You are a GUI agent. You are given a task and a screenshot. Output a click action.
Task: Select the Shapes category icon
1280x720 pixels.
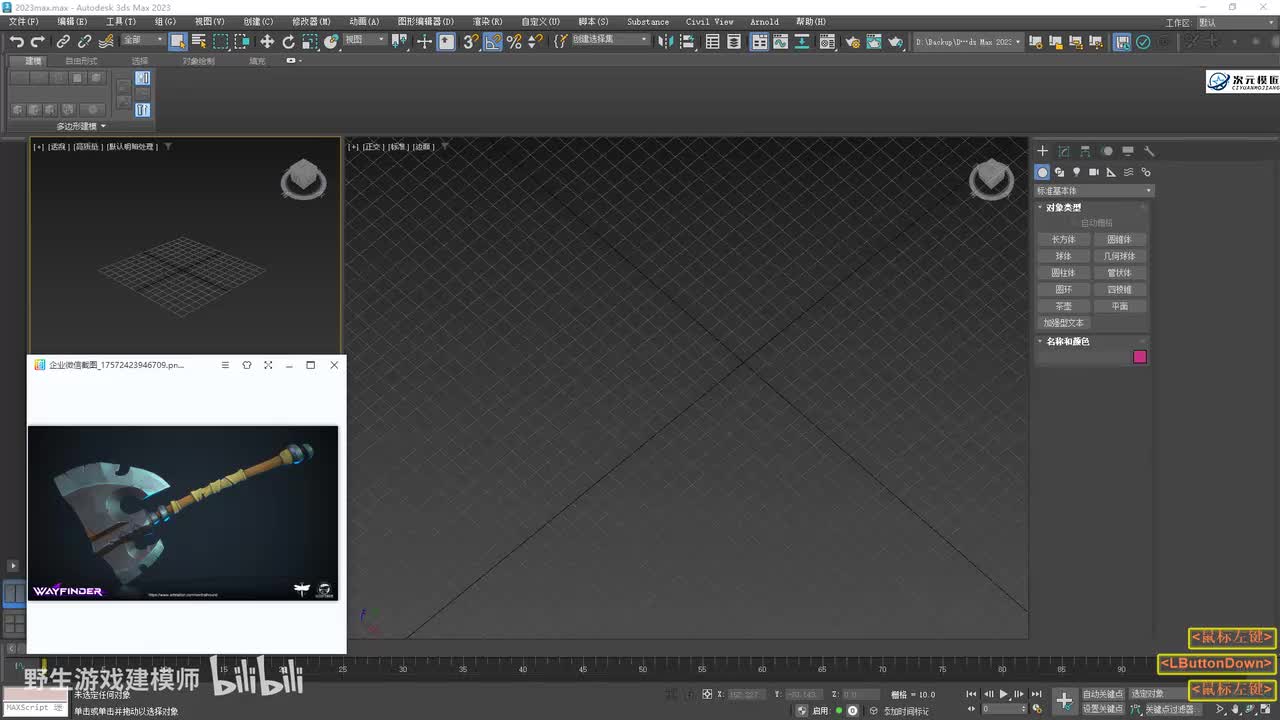click(1059, 172)
